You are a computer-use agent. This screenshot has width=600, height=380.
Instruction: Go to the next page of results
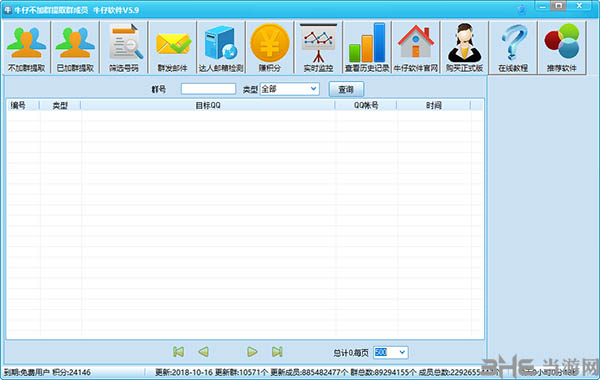click(x=252, y=352)
